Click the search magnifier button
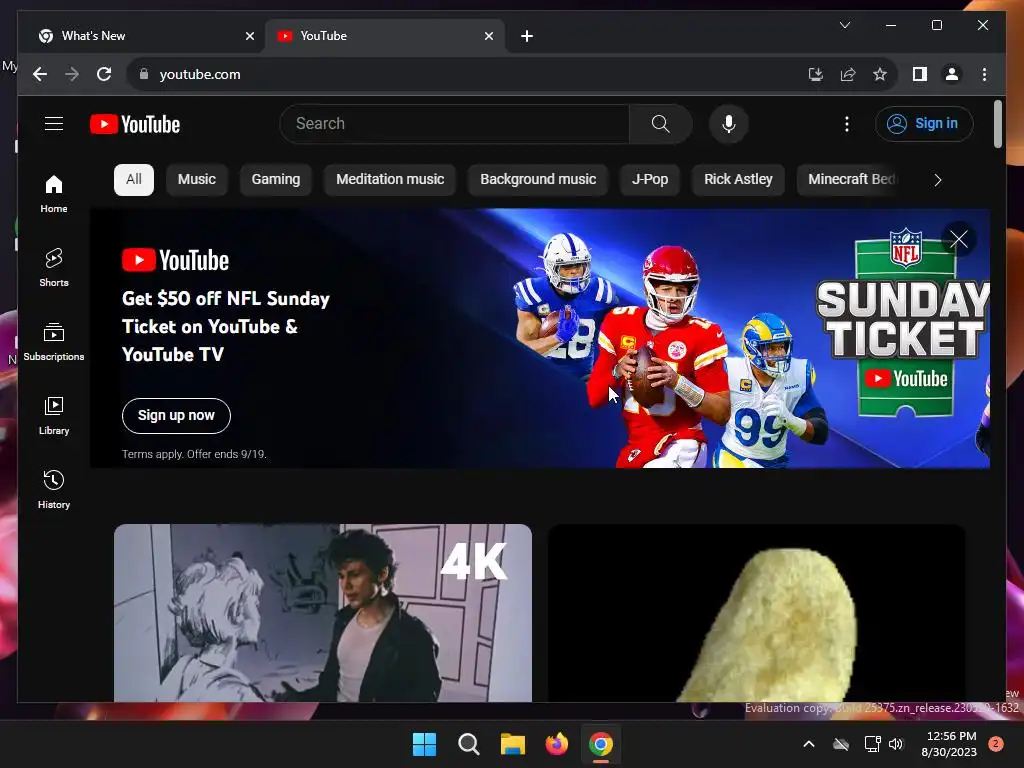The height and width of the screenshot is (768, 1024). pos(660,124)
